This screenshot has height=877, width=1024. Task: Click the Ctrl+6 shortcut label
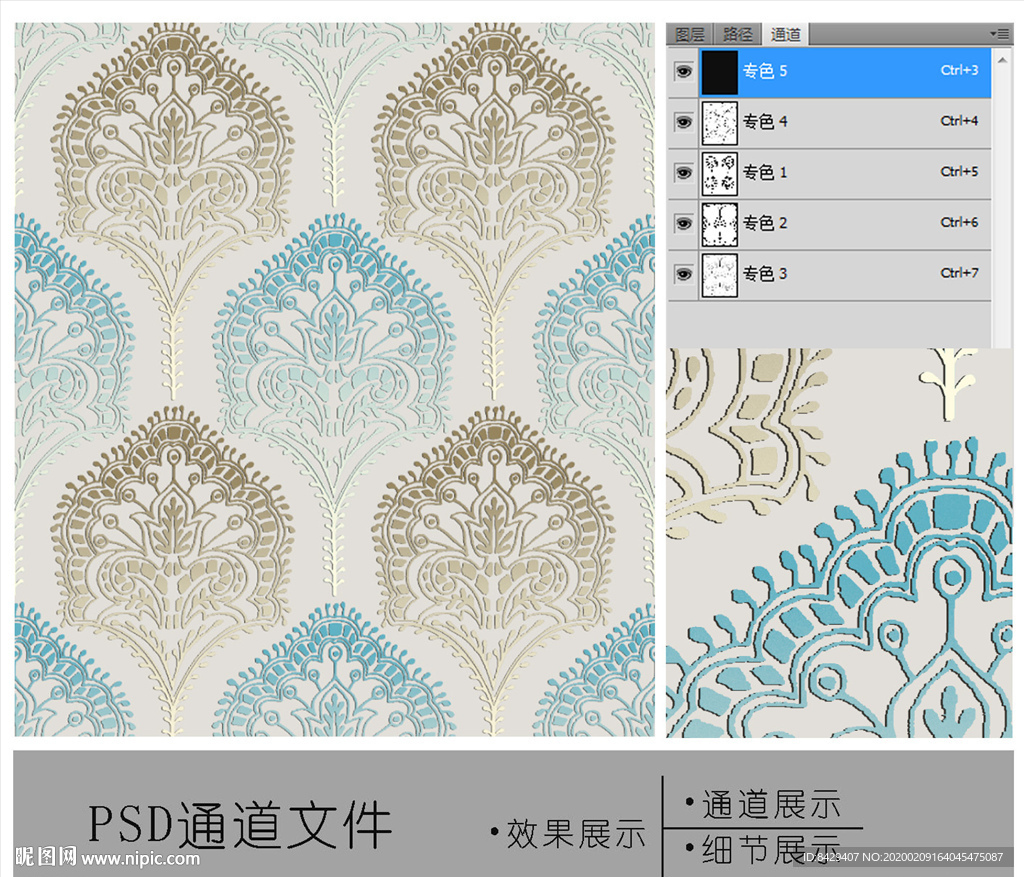[x=959, y=223]
